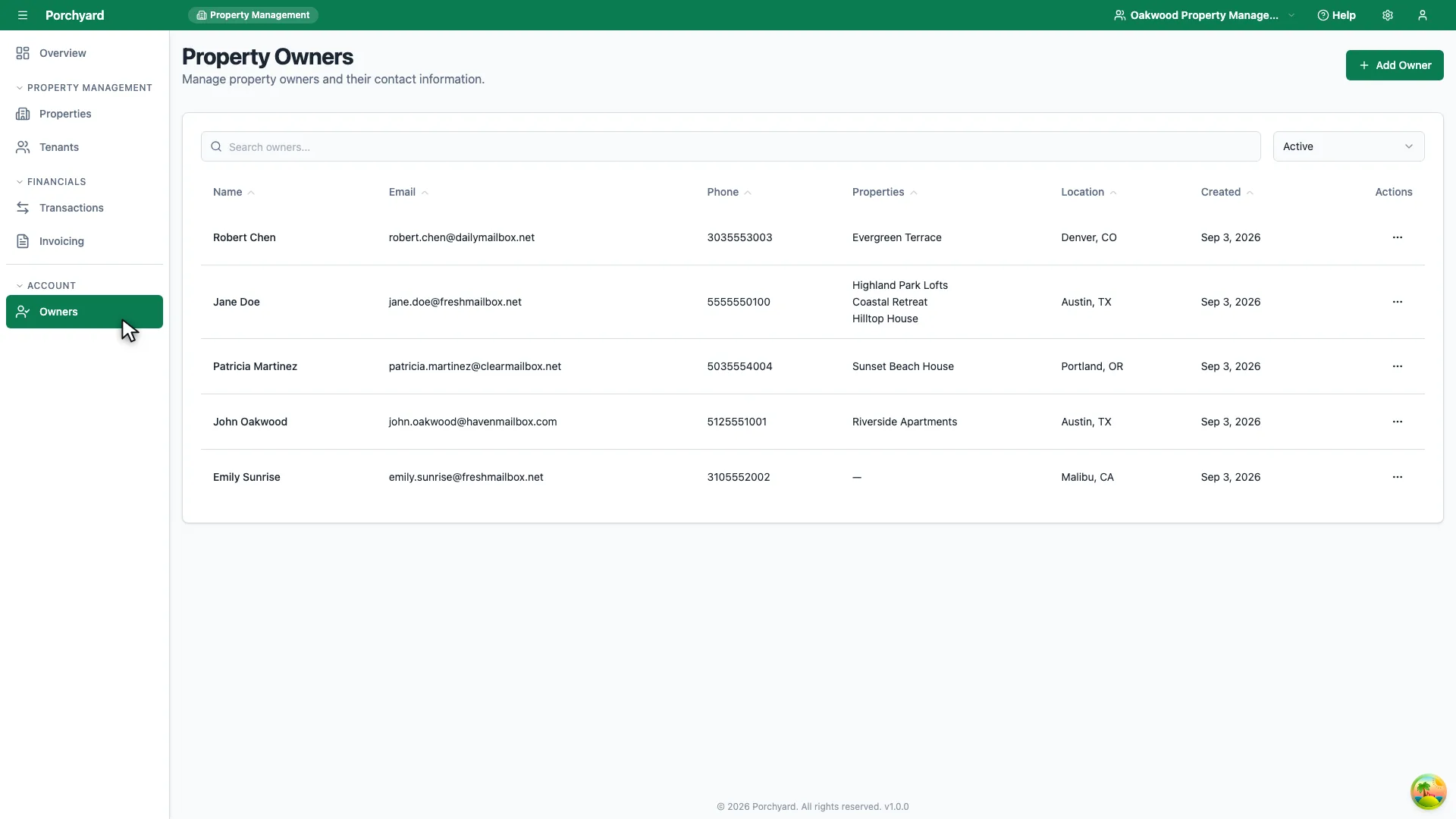
Task: Open actions menu for John Oakwood
Action: point(1397,422)
